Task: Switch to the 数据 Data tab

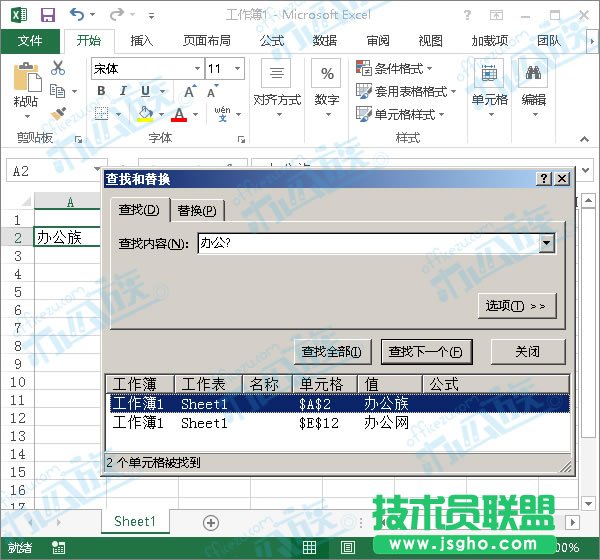Action: tap(325, 41)
